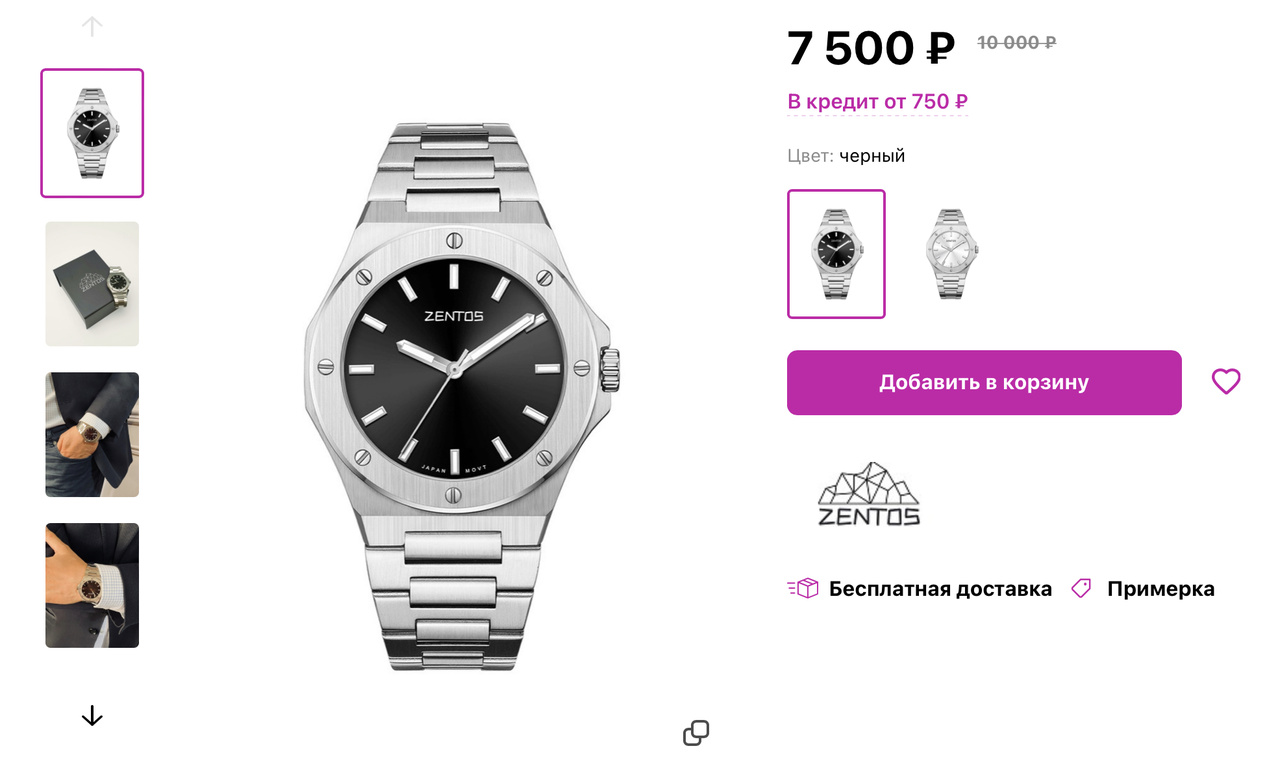This screenshot has height=770, width=1280.
Task: Open the Zentos brand logo
Action: pyautogui.click(x=868, y=494)
